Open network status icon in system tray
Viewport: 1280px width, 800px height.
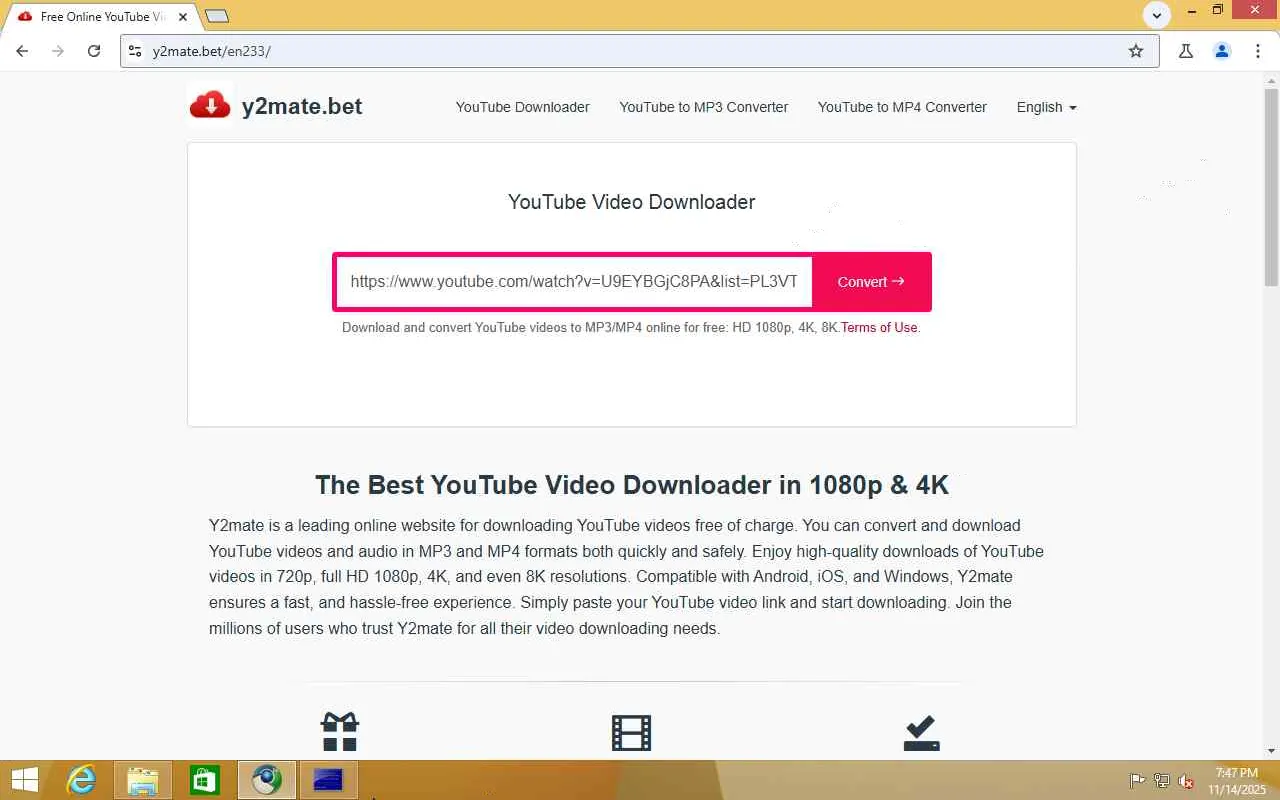1161,781
